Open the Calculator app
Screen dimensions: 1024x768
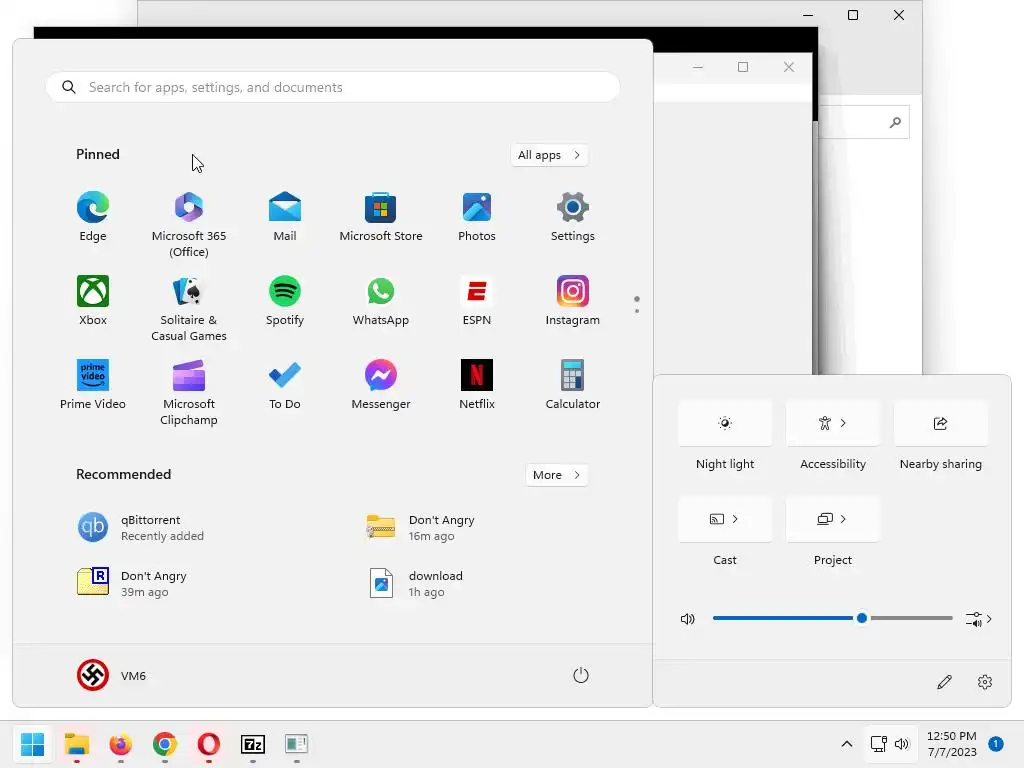coord(573,385)
